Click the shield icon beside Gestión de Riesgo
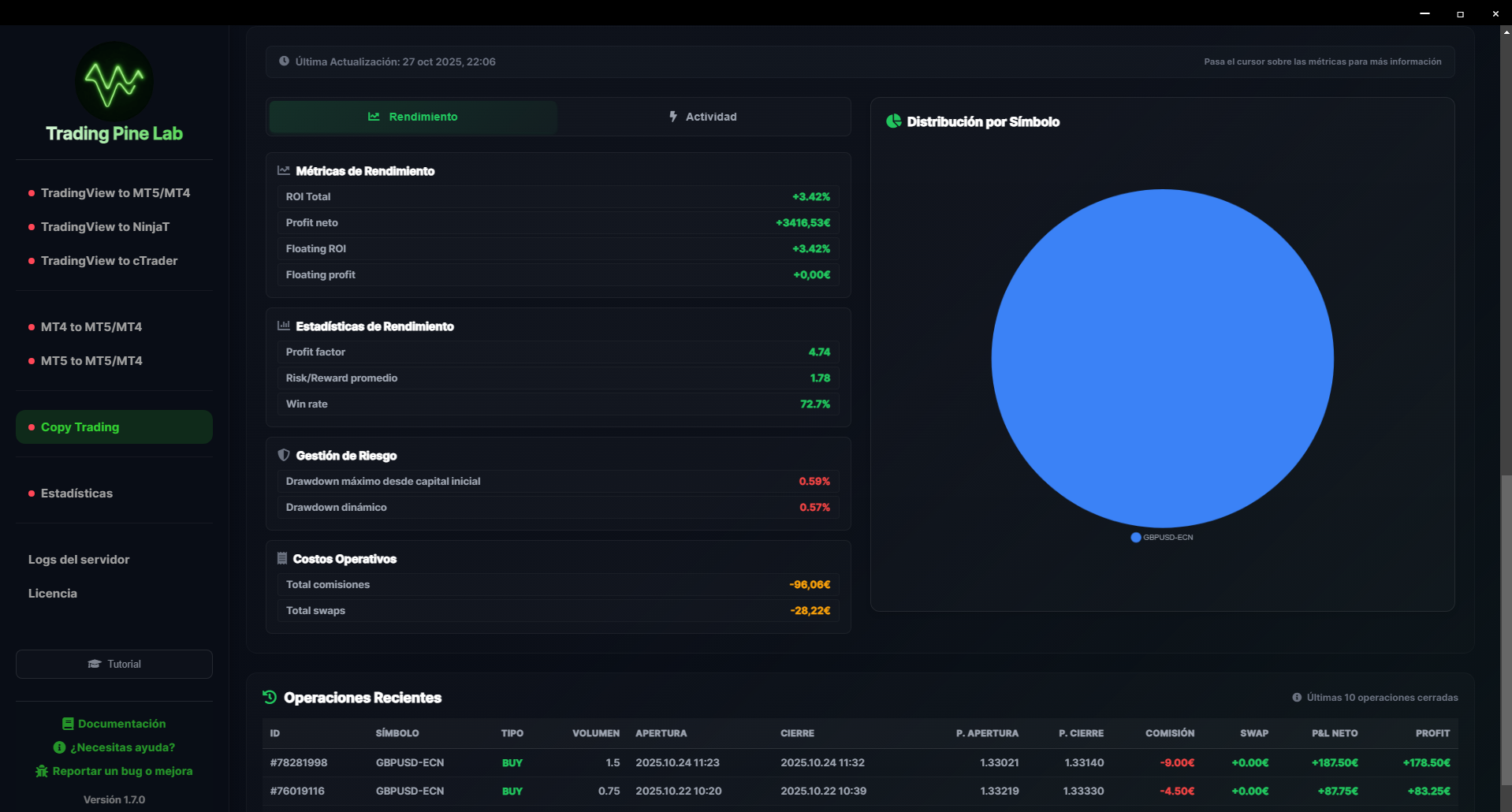Image resolution: width=1512 pixels, height=812 pixels. (x=284, y=456)
